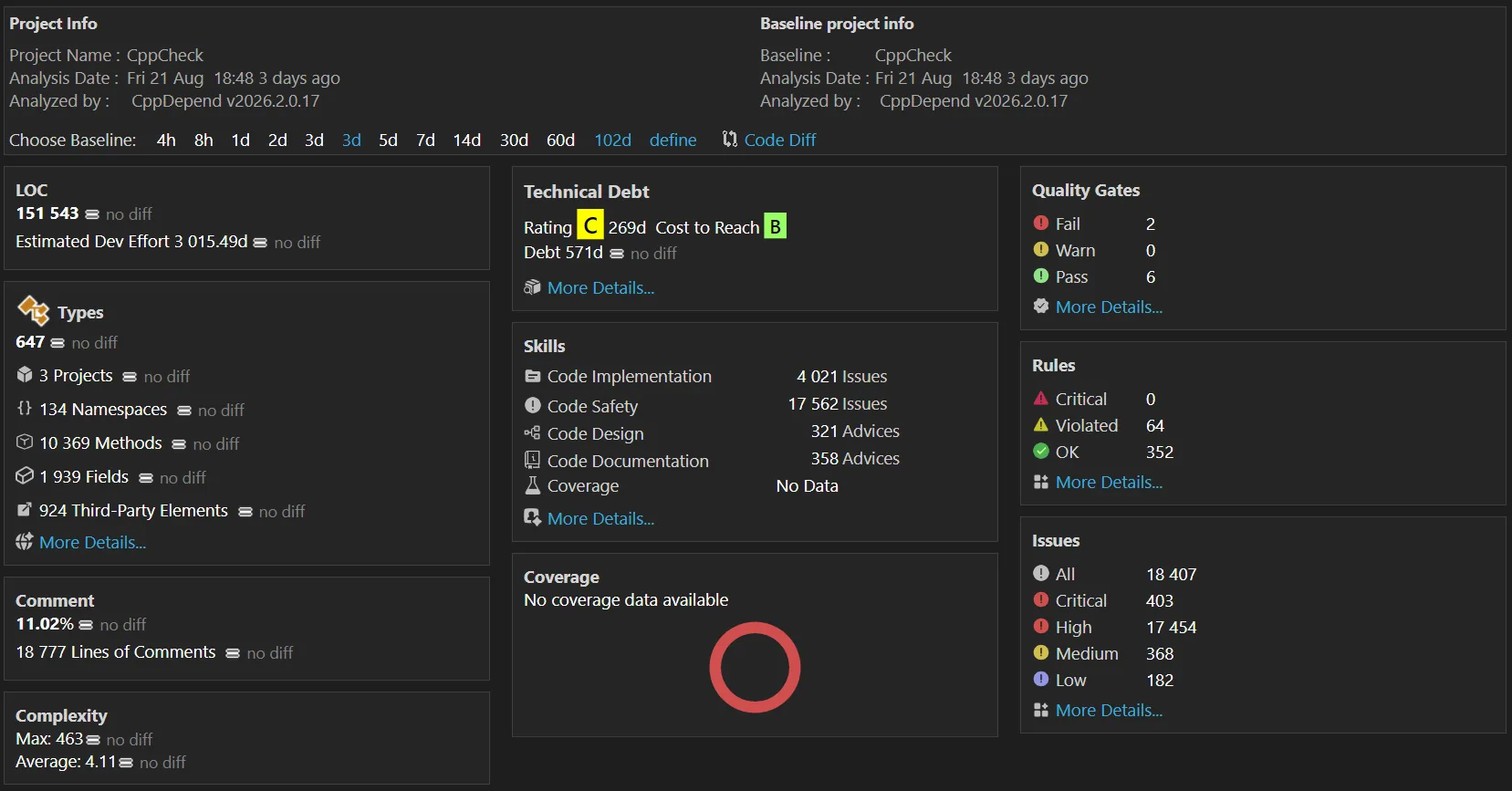Image resolution: width=1512 pixels, height=791 pixels.
Task: Select the 1d baseline option
Action: point(240,140)
